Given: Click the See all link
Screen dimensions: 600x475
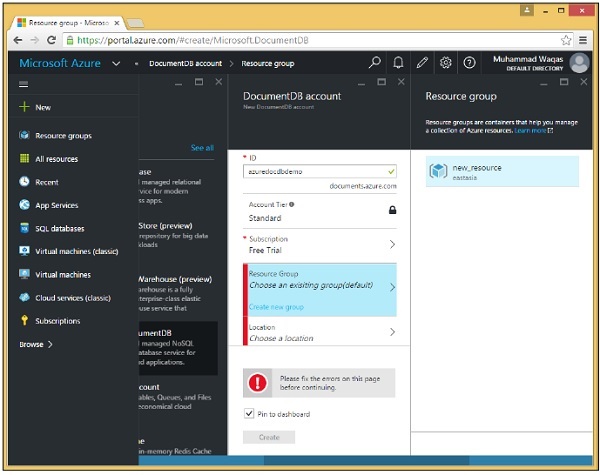Looking at the screenshot, I should [202, 148].
